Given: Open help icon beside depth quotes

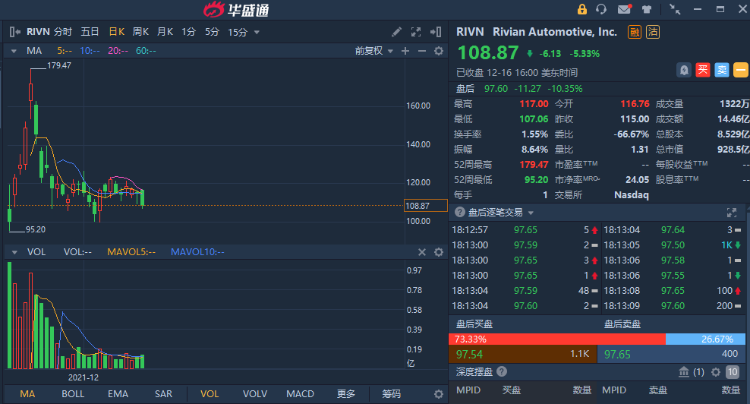Looking at the screenshot, I should click(x=502, y=371).
